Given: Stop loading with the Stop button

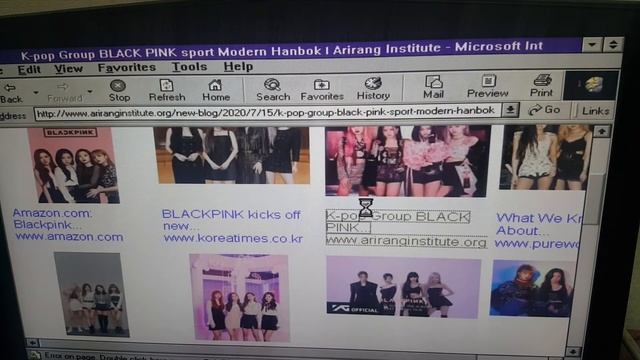Looking at the screenshot, I should tap(119, 91).
